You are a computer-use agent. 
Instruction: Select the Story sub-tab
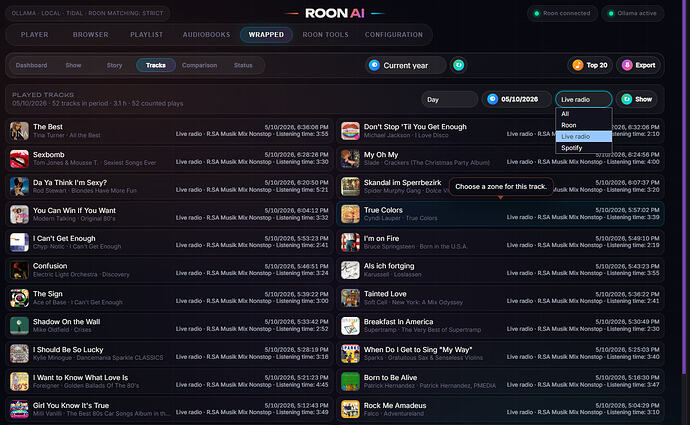pyautogui.click(x=114, y=65)
